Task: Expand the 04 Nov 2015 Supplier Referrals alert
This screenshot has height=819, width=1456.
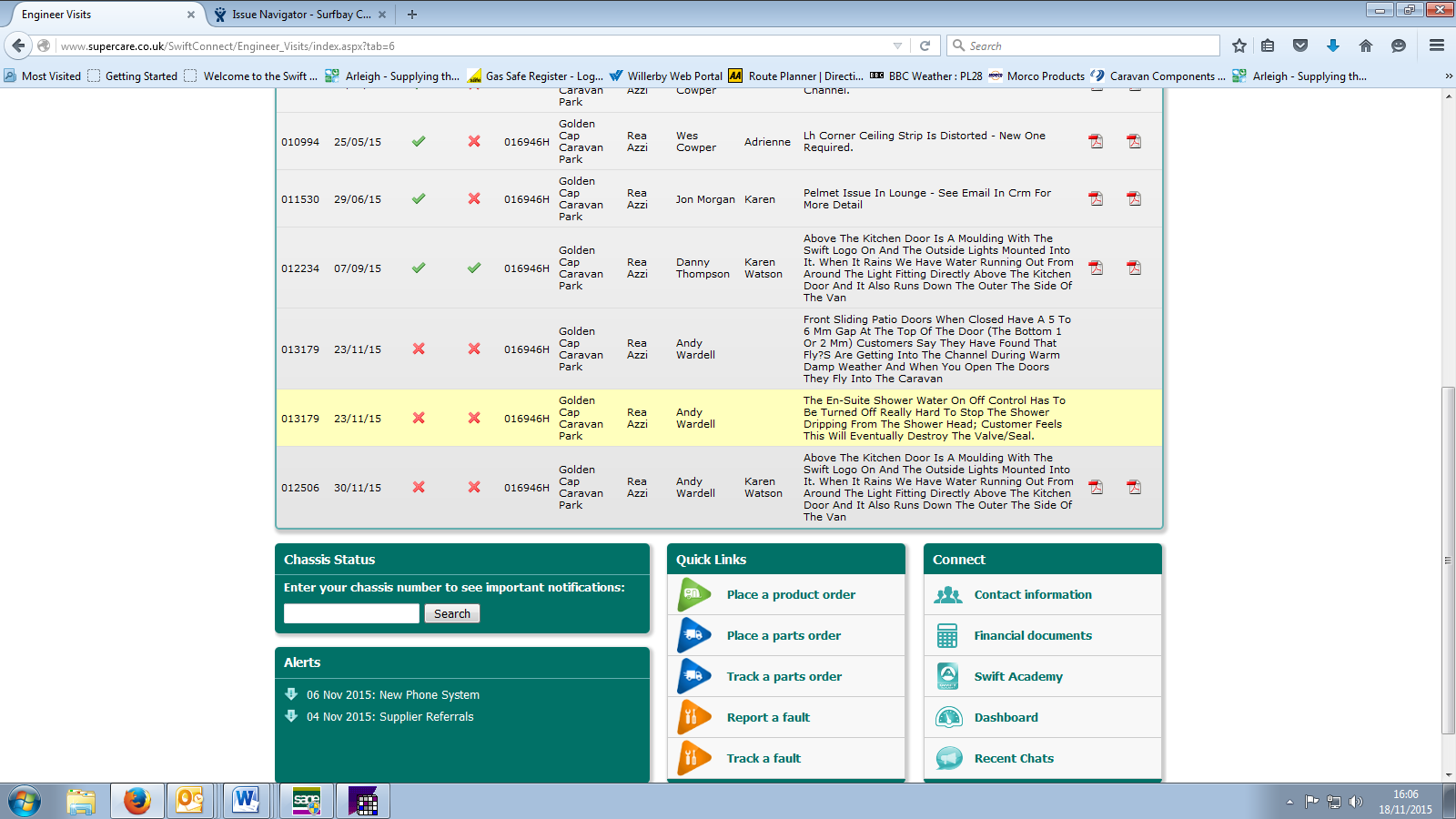Action: click(291, 716)
